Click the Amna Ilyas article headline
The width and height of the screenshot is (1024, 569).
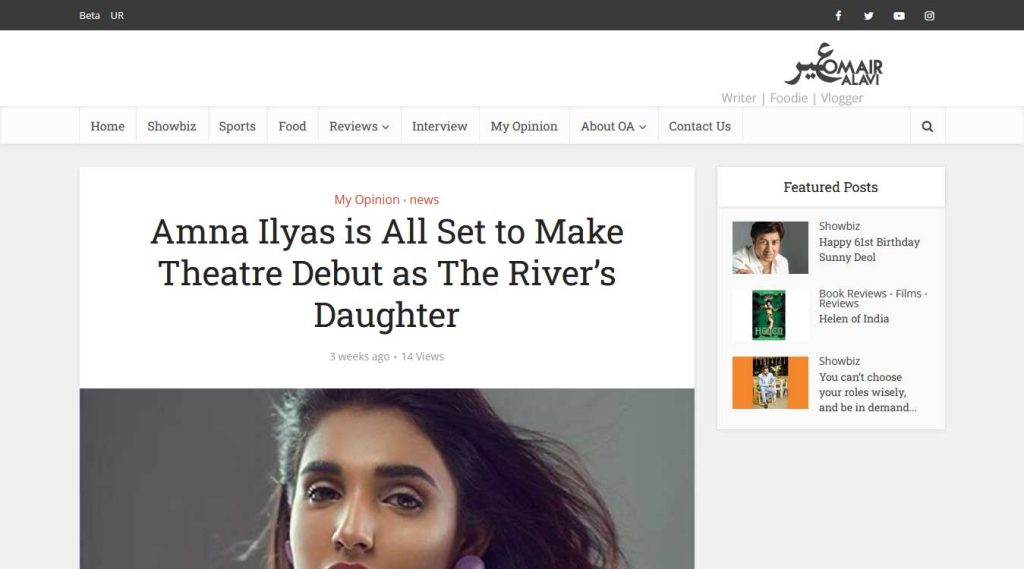(387, 273)
